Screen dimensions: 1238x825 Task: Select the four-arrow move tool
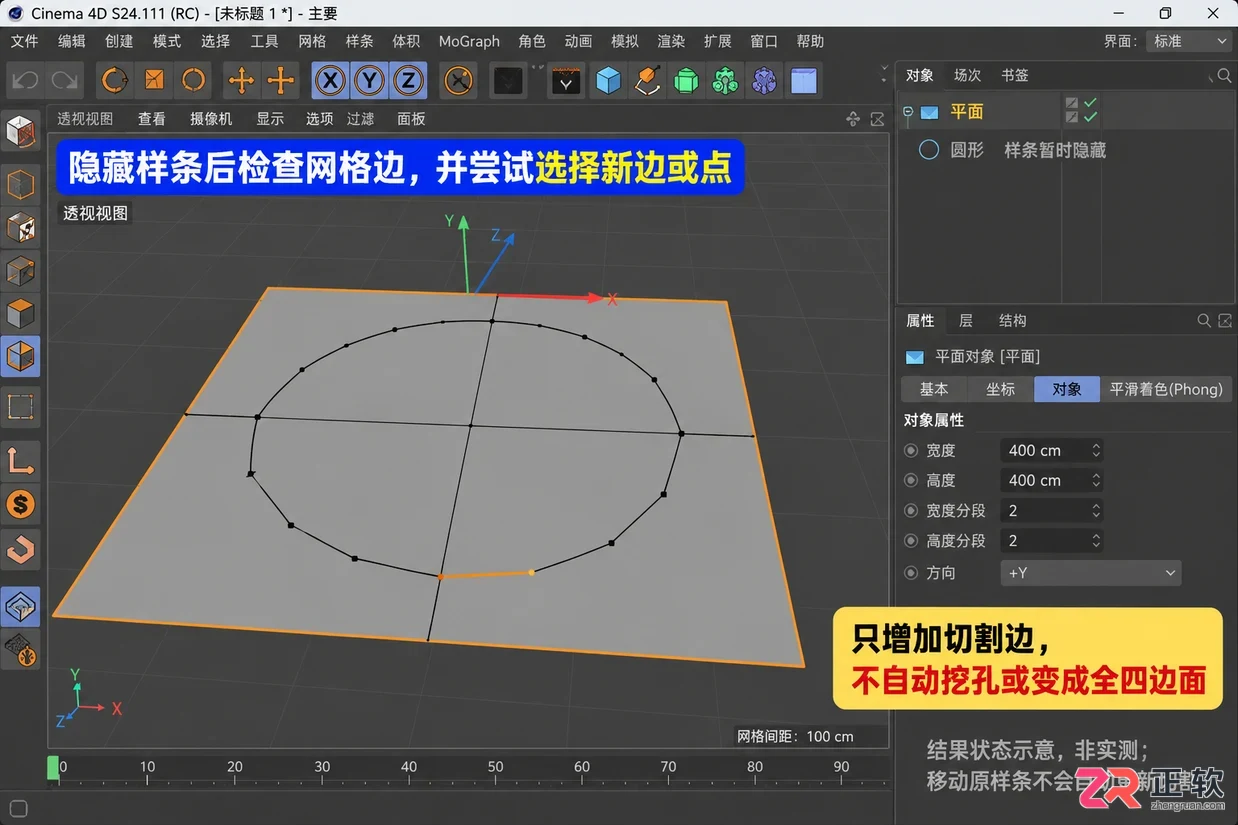(x=241, y=80)
